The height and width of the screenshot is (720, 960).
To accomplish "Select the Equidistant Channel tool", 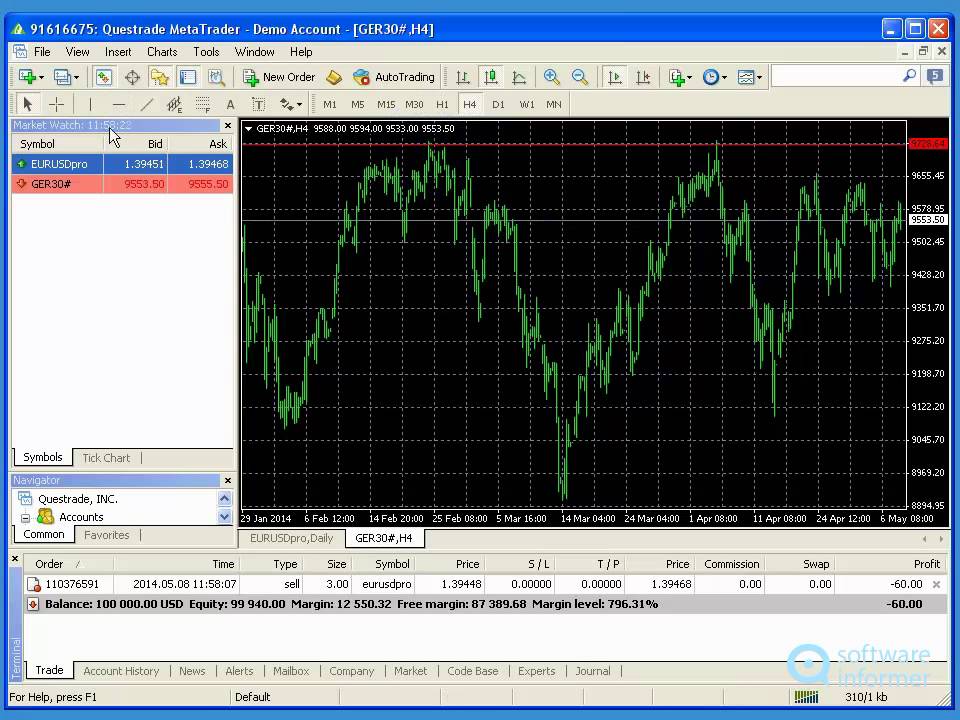I will click(174, 105).
